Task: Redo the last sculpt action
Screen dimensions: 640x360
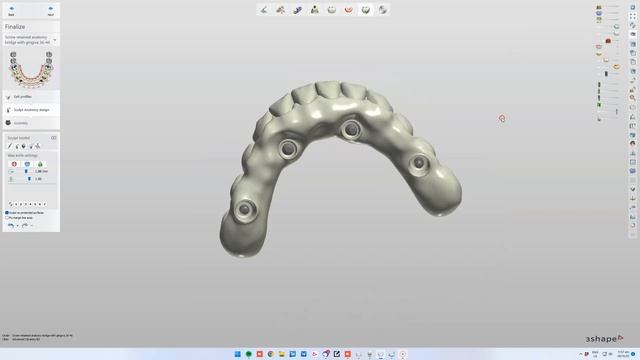Action: (25, 225)
